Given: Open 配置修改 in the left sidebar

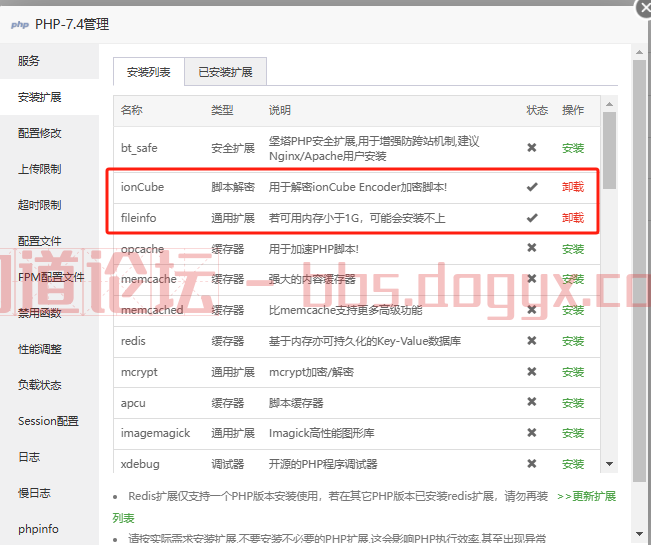Looking at the screenshot, I should [40, 133].
